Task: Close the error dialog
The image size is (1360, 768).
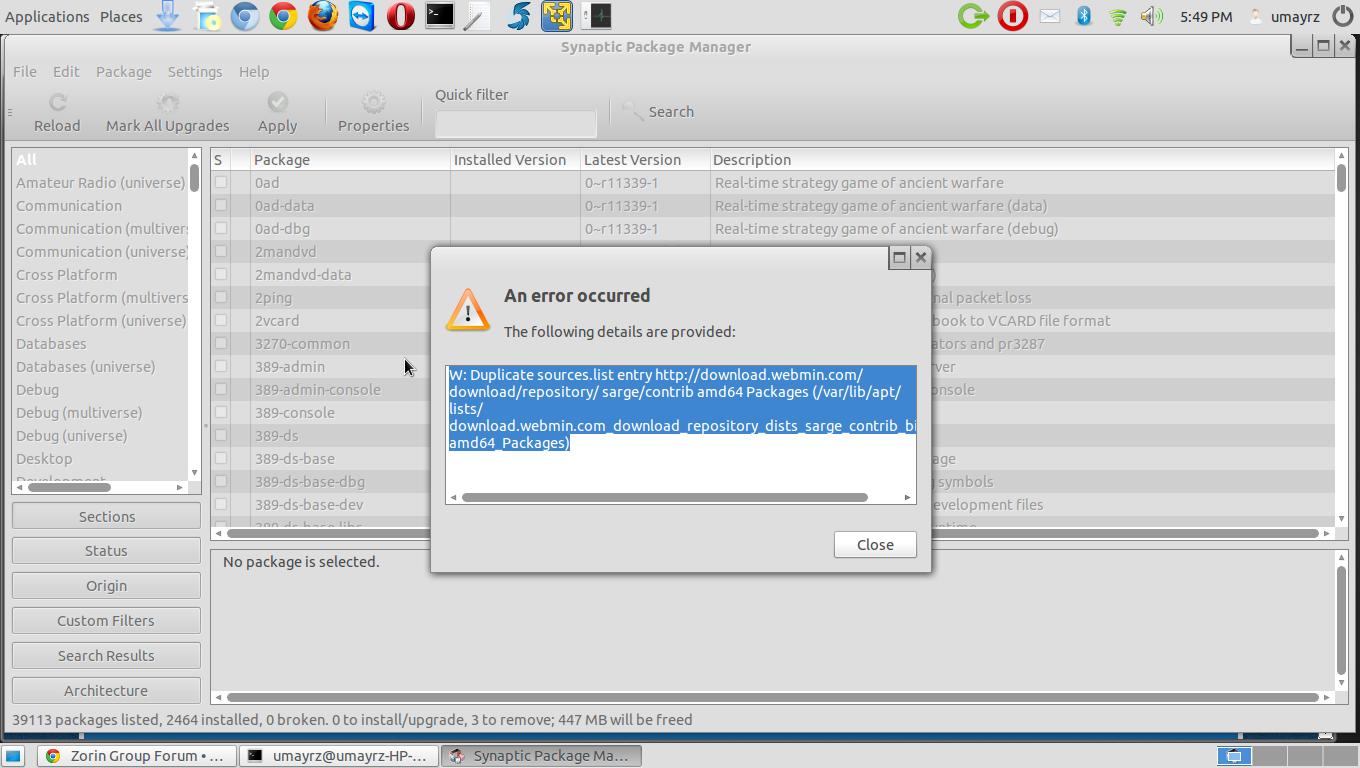Action: click(874, 544)
